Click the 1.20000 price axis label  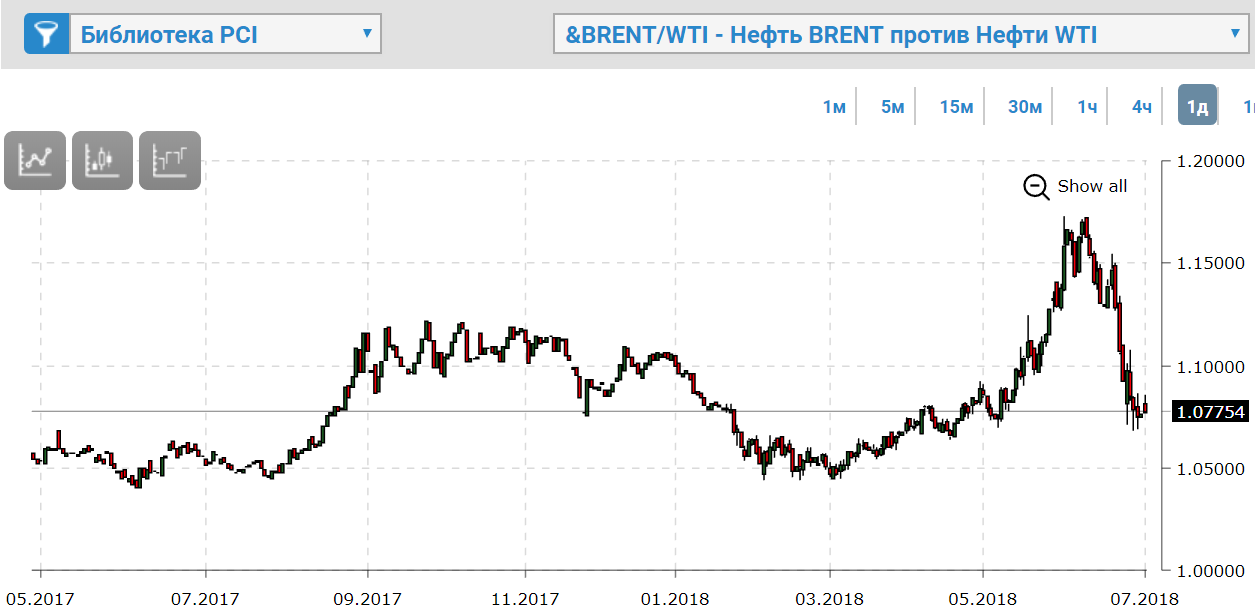[1208, 161]
